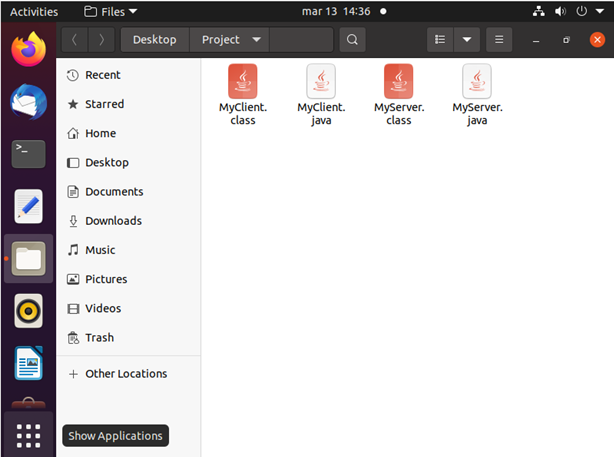Expand the system menu arrow
614x457 pixels.
pyautogui.click(x=600, y=11)
